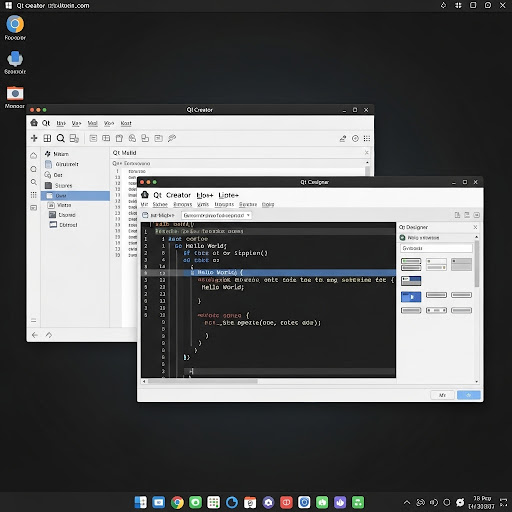Click the home icon in Qt Creator left sidebar
This screenshot has height=512, width=512.
pos(34,155)
